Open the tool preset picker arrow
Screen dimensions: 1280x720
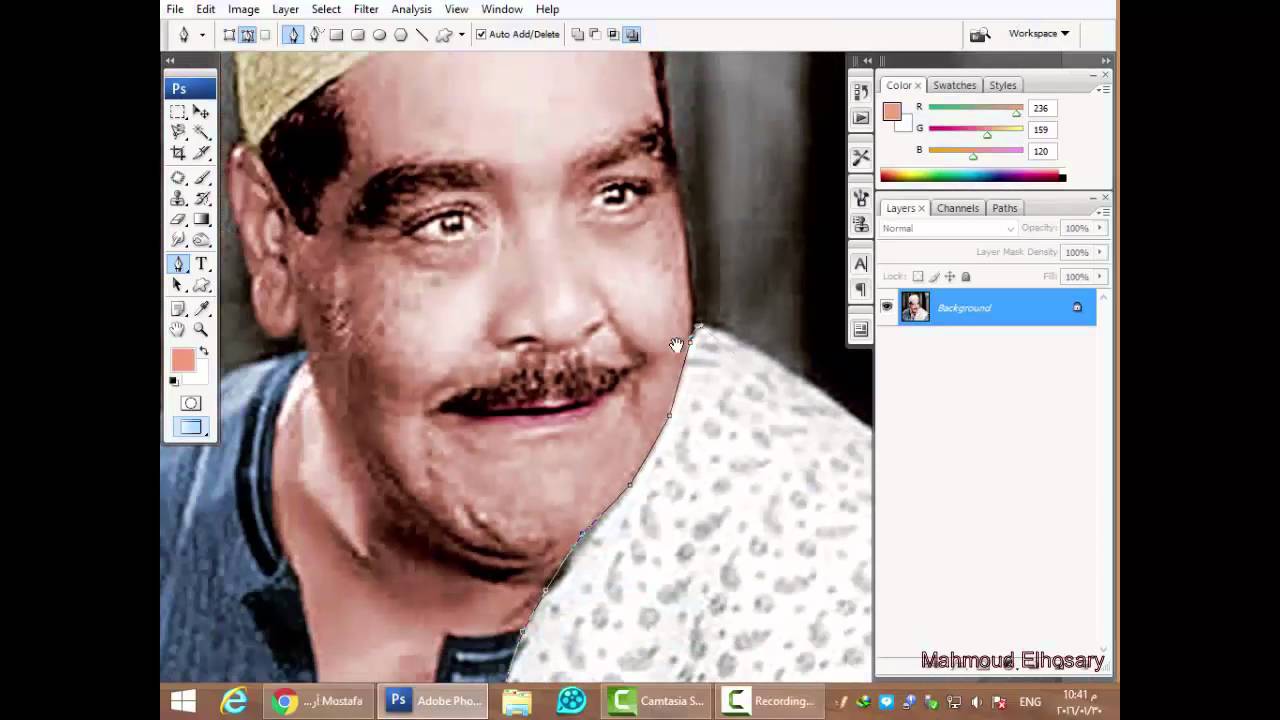click(201, 35)
